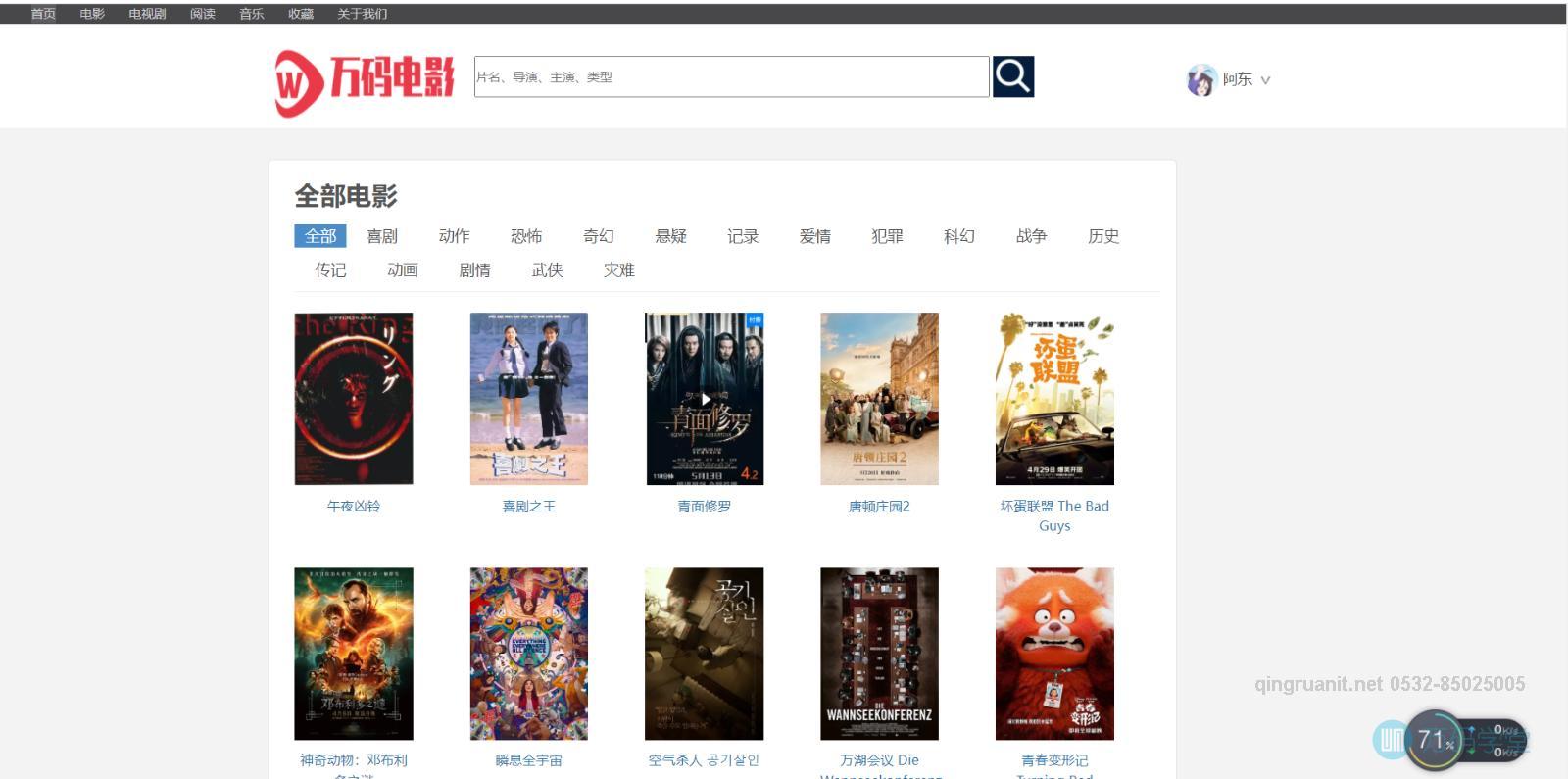Filter movies by 科幻
This screenshot has height=779, width=1568.
pos(959,236)
